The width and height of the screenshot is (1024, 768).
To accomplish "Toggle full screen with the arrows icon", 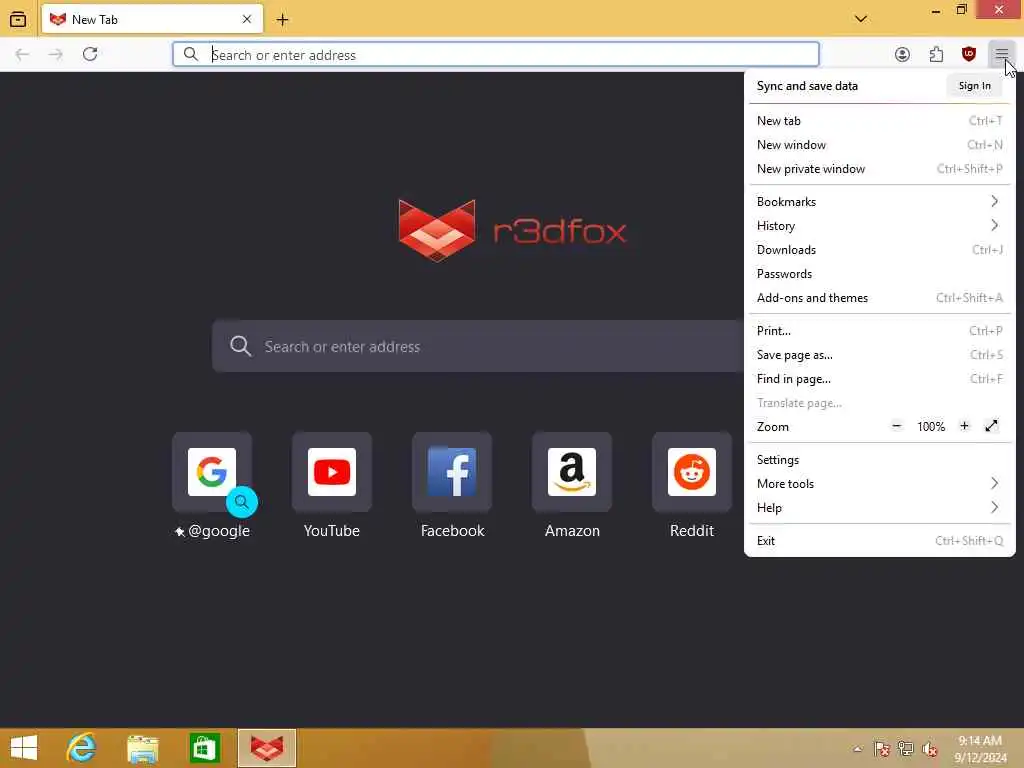I will coord(991,426).
